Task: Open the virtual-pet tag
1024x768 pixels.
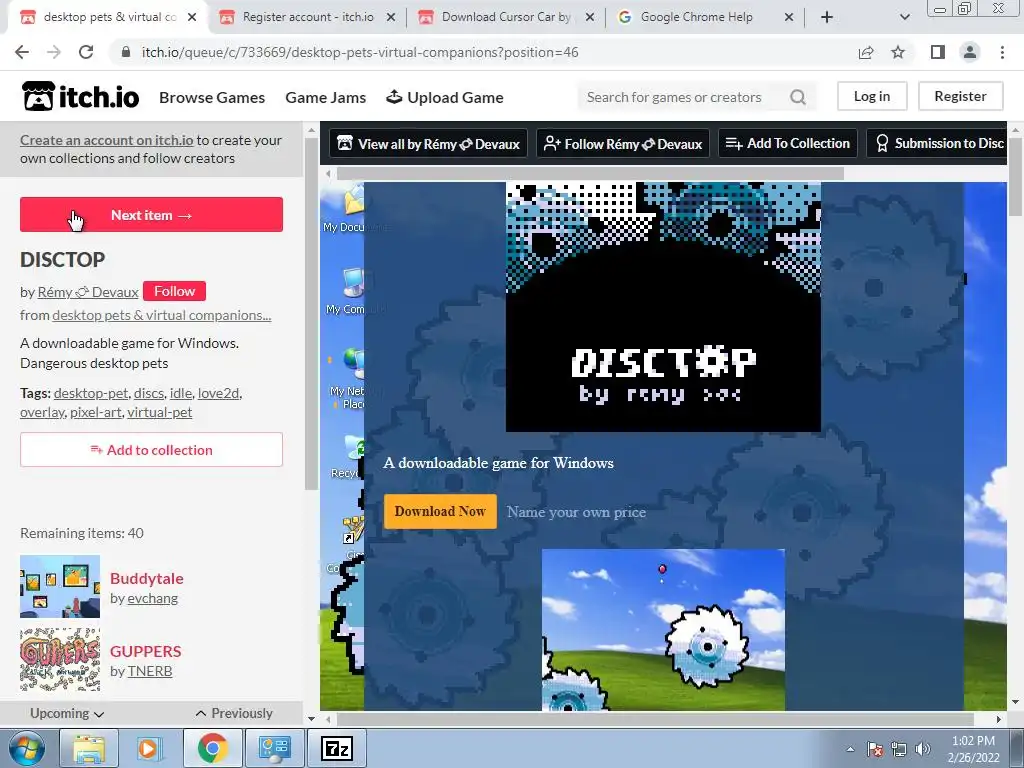Action: point(159,412)
